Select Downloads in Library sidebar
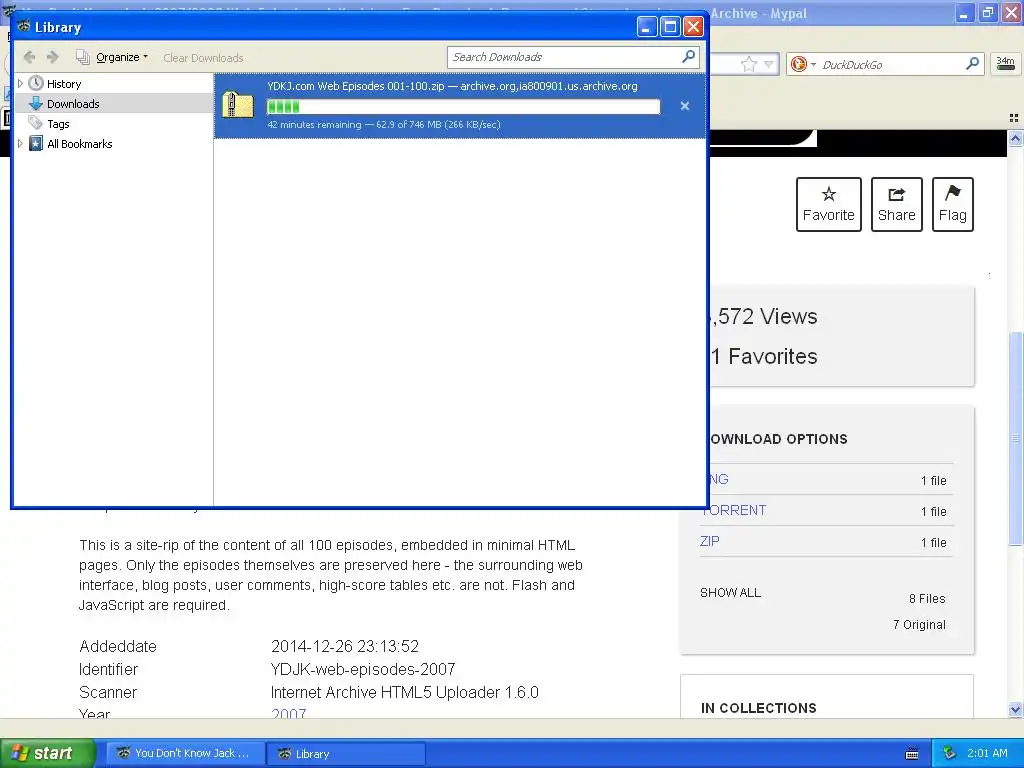Screen dimensions: 1024x768 point(73,104)
